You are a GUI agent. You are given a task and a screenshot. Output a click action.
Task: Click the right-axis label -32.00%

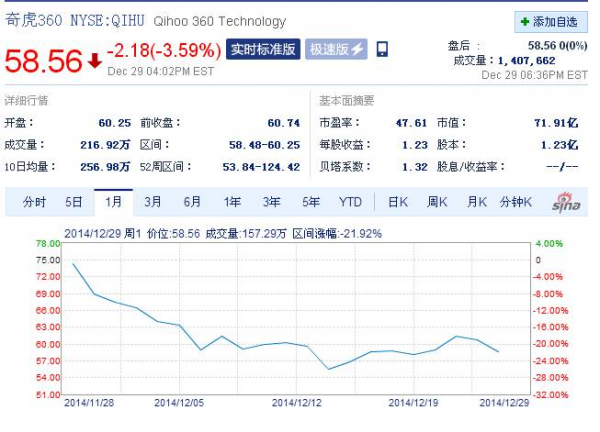pos(551,395)
